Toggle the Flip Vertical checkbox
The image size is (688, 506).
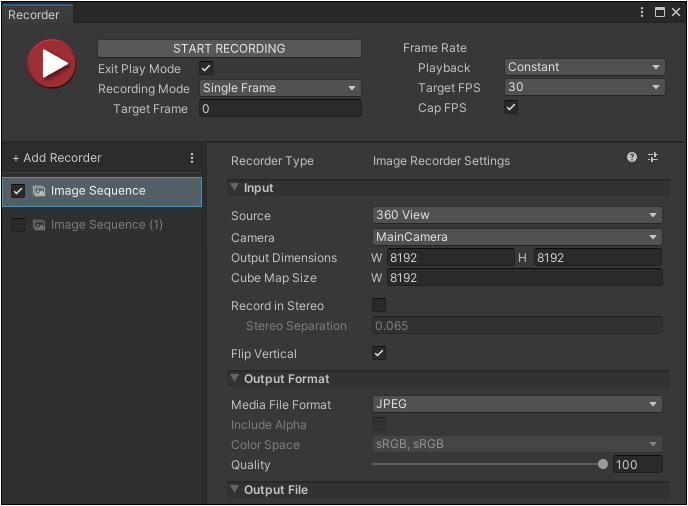coord(379,353)
